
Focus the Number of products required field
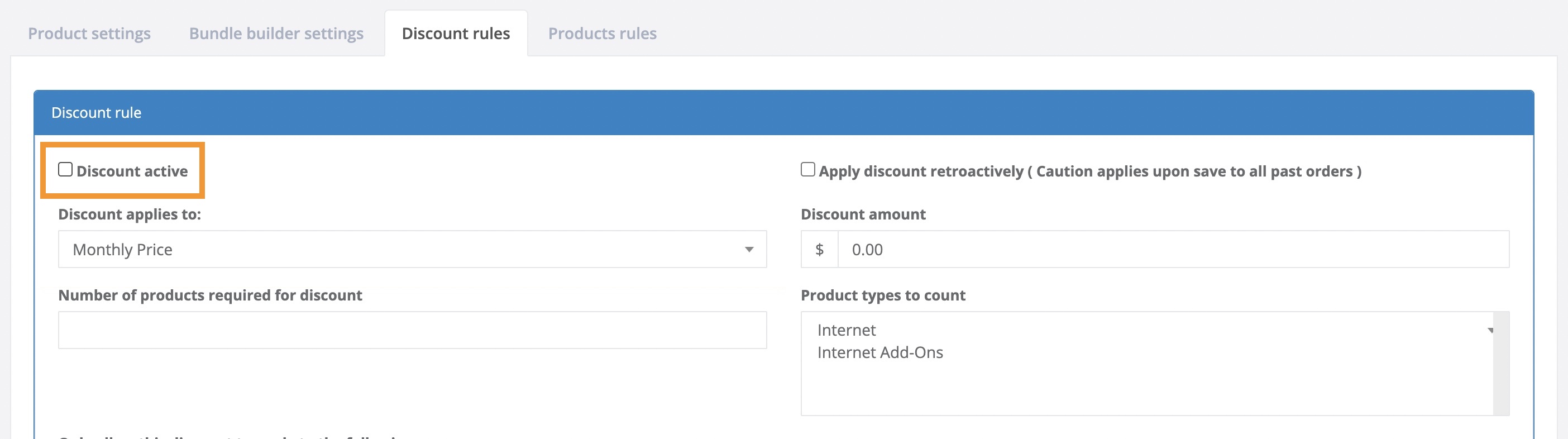coord(412,330)
